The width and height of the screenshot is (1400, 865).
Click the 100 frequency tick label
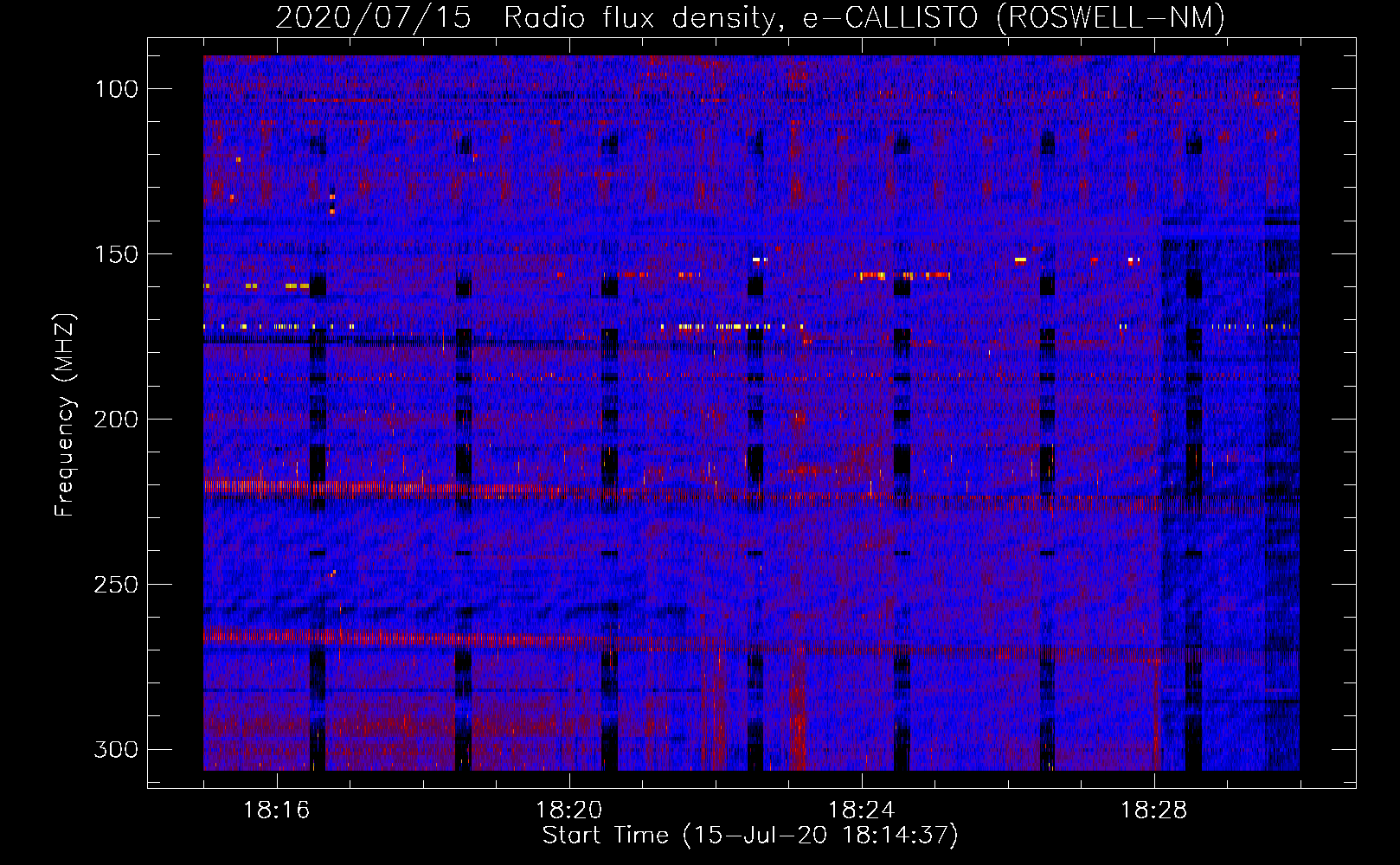point(116,89)
